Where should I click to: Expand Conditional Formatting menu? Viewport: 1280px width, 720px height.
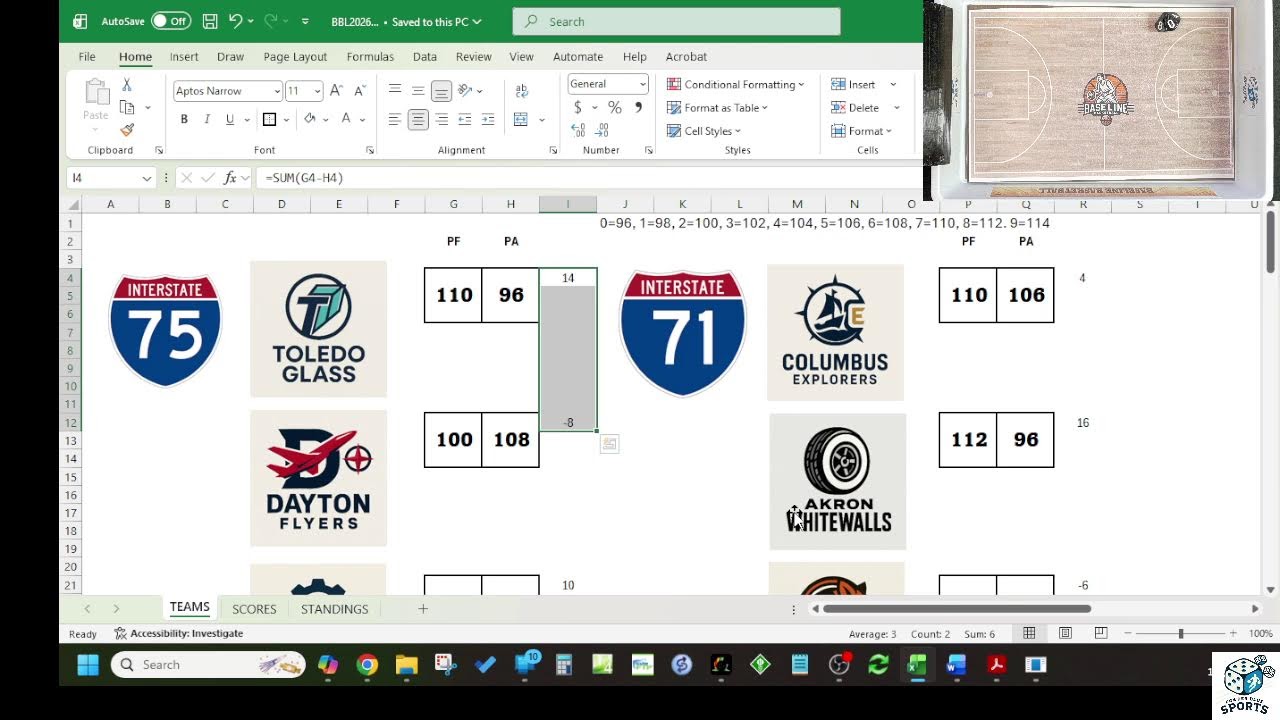pyautogui.click(x=735, y=84)
